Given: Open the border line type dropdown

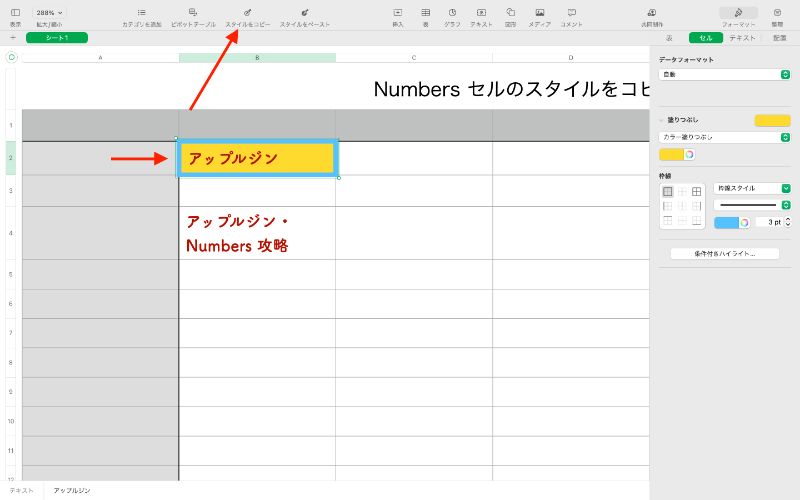Looking at the screenshot, I should point(752,205).
